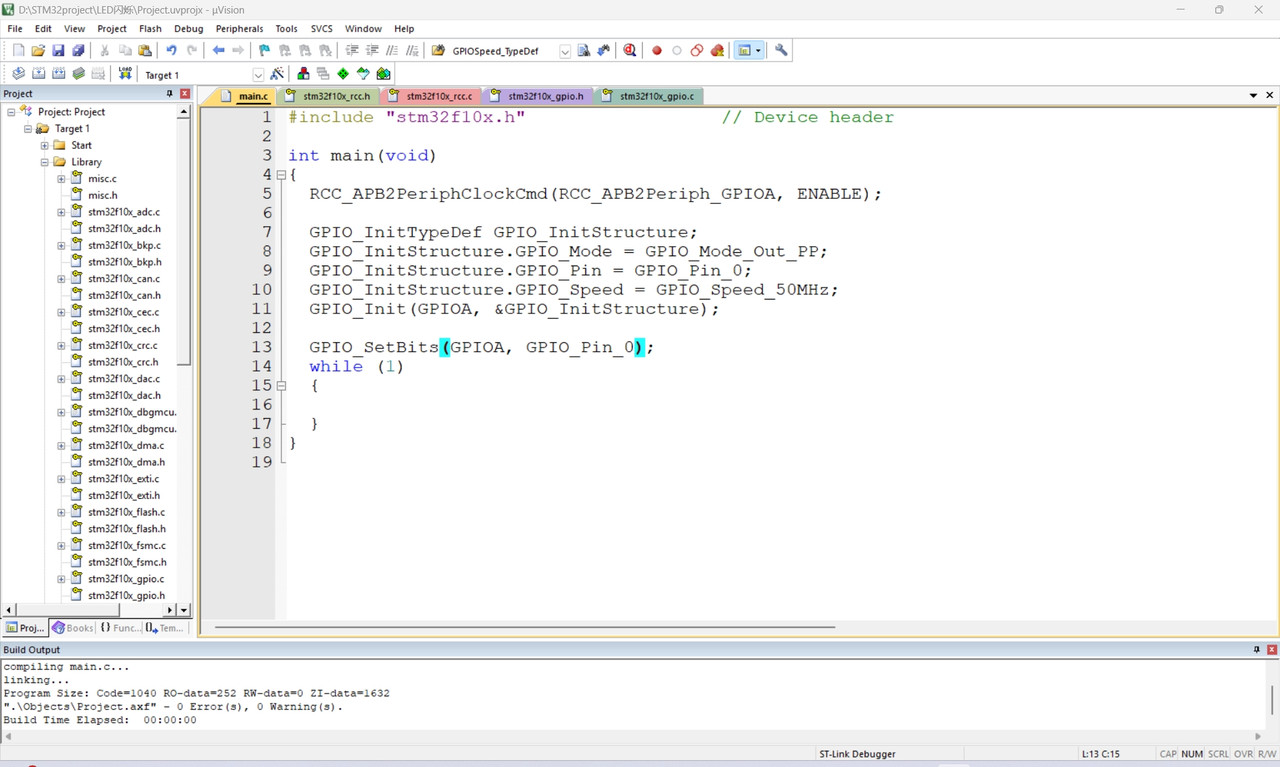Open the SVCS menu

click(321, 29)
